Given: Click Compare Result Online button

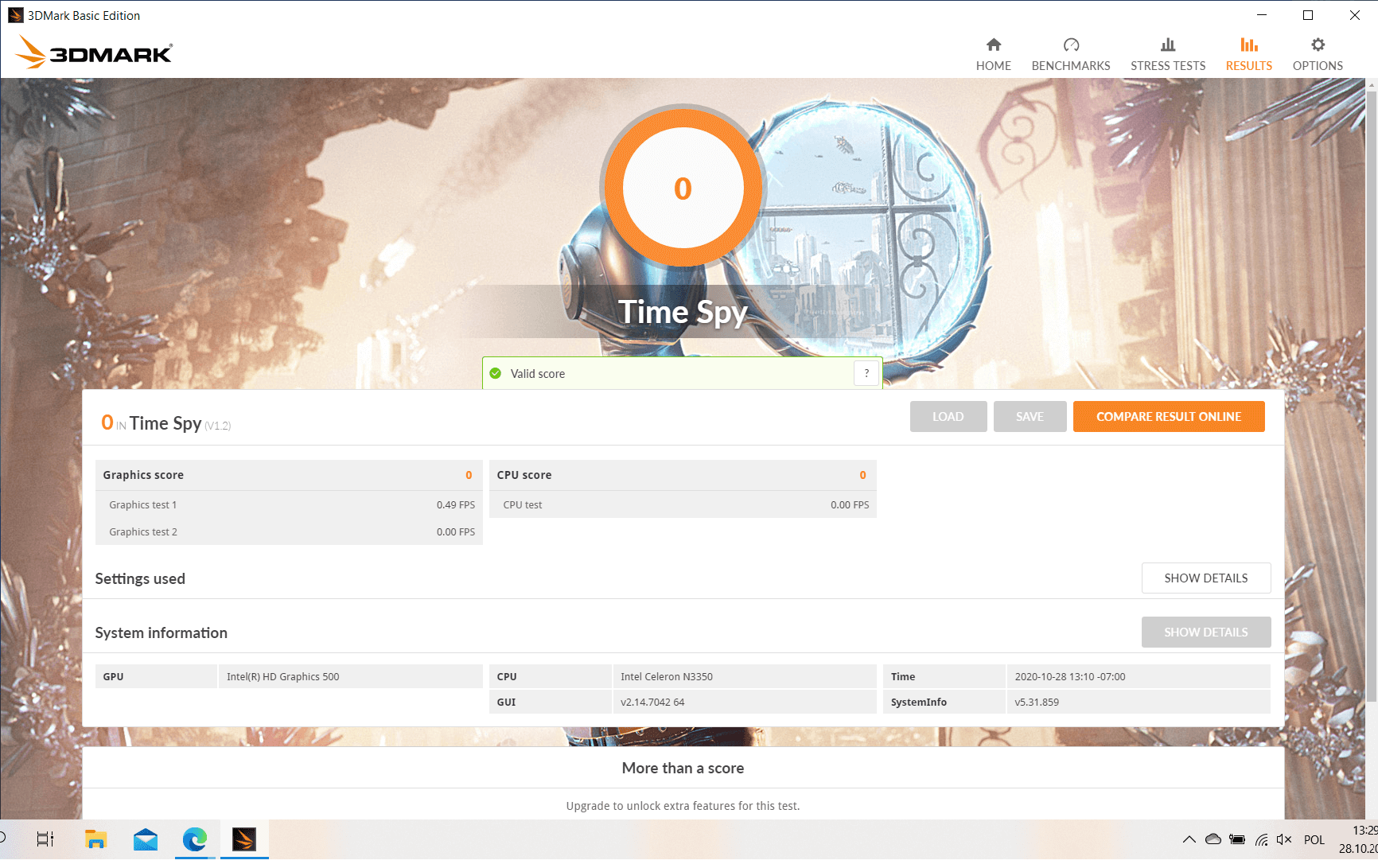Looking at the screenshot, I should [x=1168, y=417].
